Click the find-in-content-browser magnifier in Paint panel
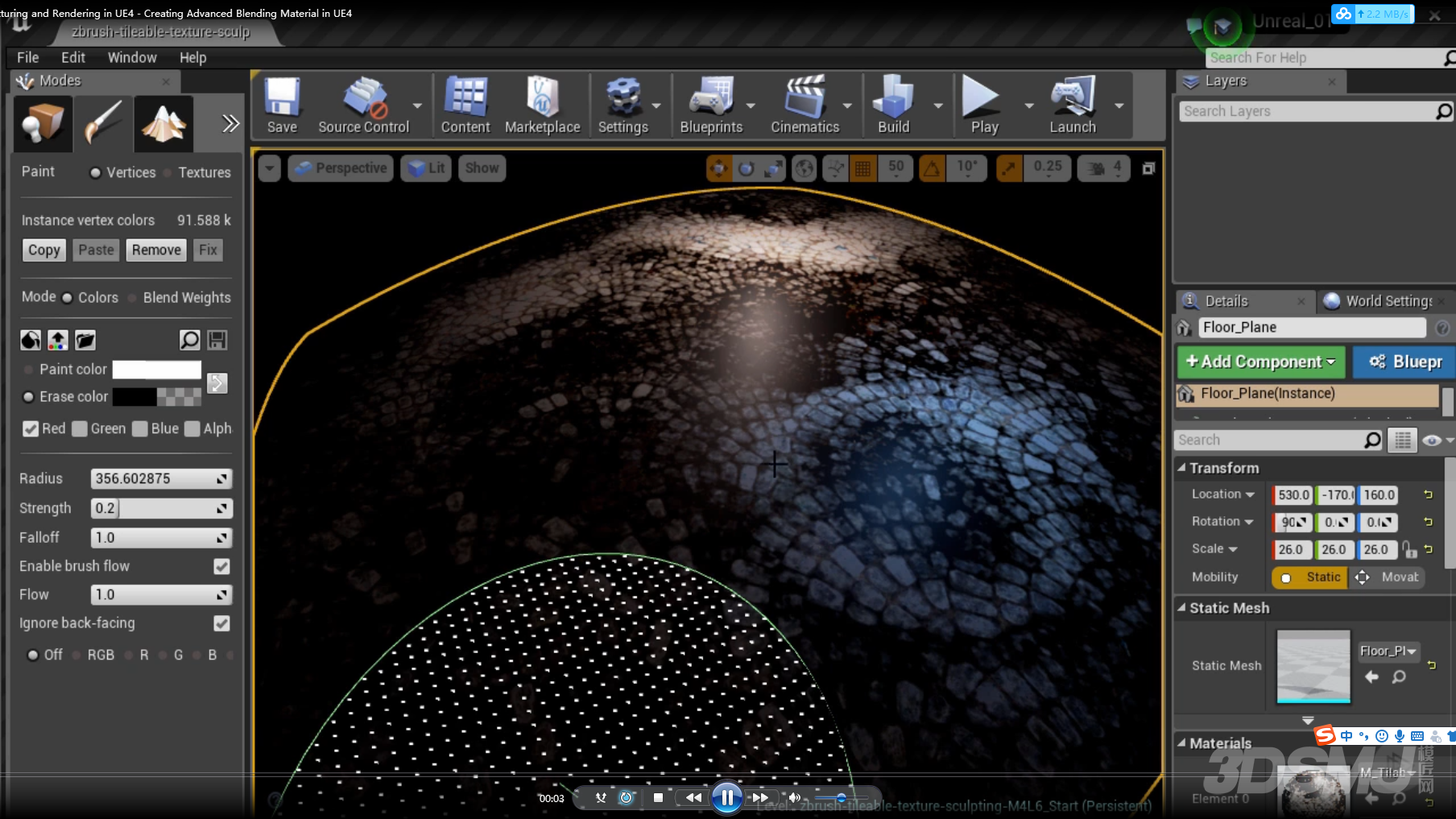 tap(189, 340)
